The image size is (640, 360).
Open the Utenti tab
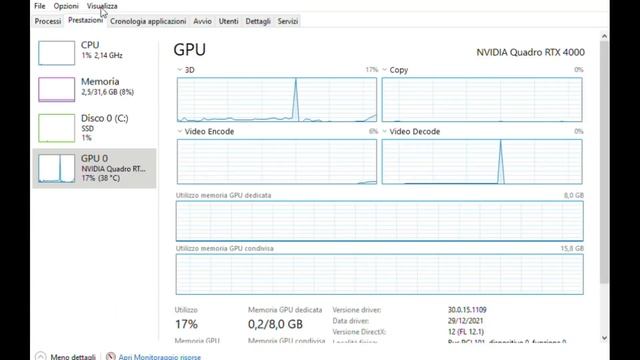(228, 21)
